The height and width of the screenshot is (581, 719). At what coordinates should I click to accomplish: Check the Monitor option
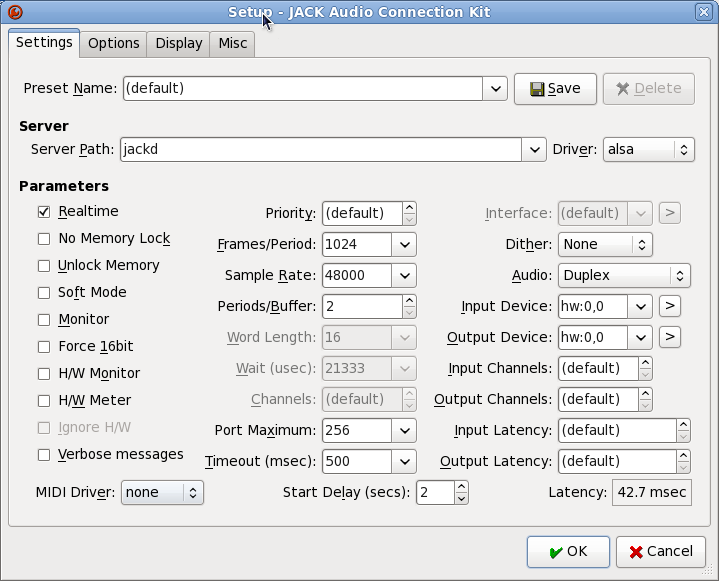[x=44, y=320]
